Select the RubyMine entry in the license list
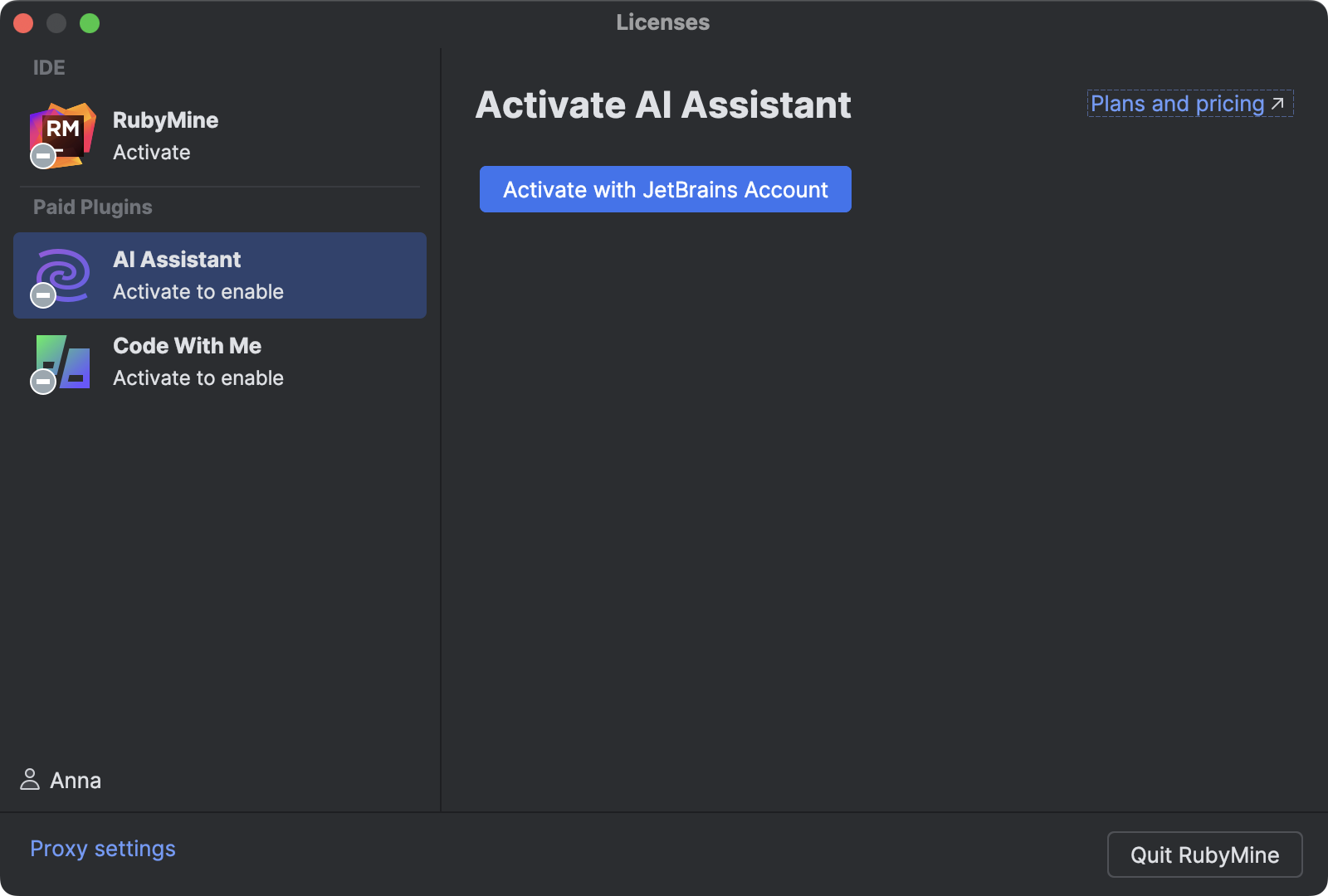Screen dimensions: 1328x896 point(220,136)
